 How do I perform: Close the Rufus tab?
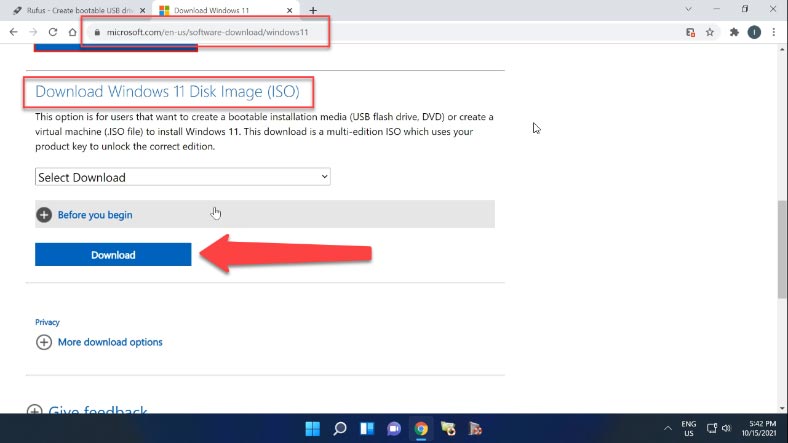[x=142, y=10]
